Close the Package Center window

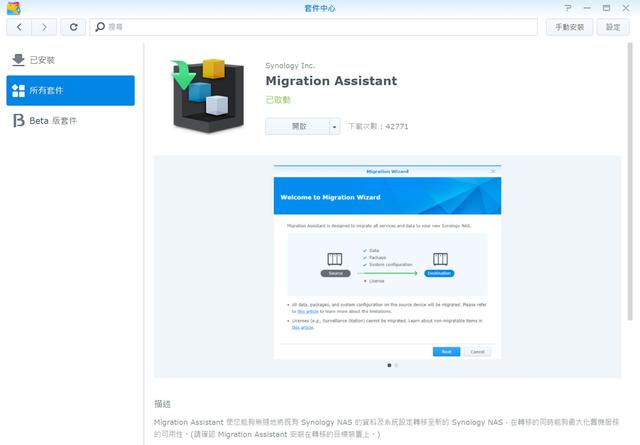627,8
